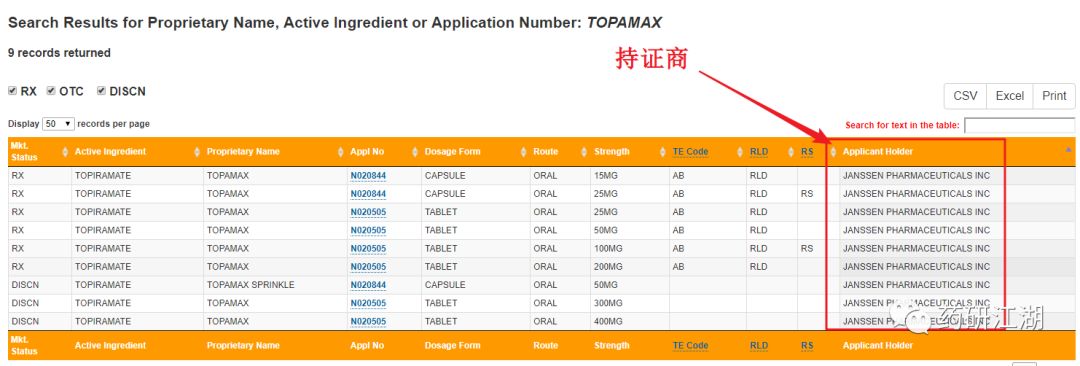The image size is (1080, 366).
Task: Click TE Code label in table footer
Action: [690, 346]
